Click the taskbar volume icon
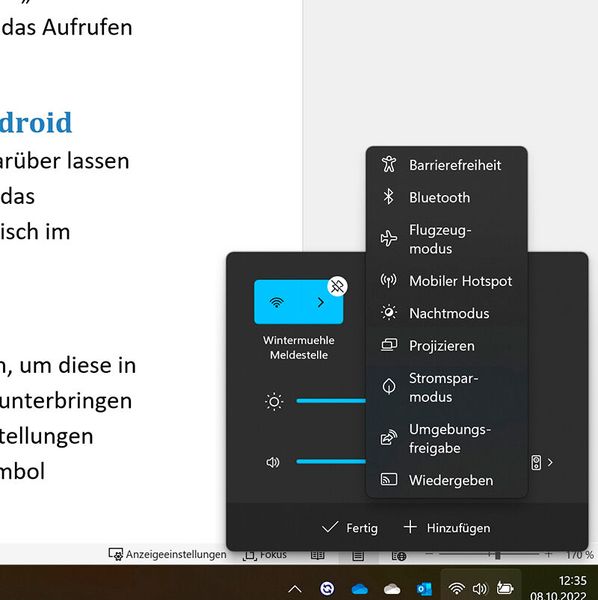 (480, 588)
